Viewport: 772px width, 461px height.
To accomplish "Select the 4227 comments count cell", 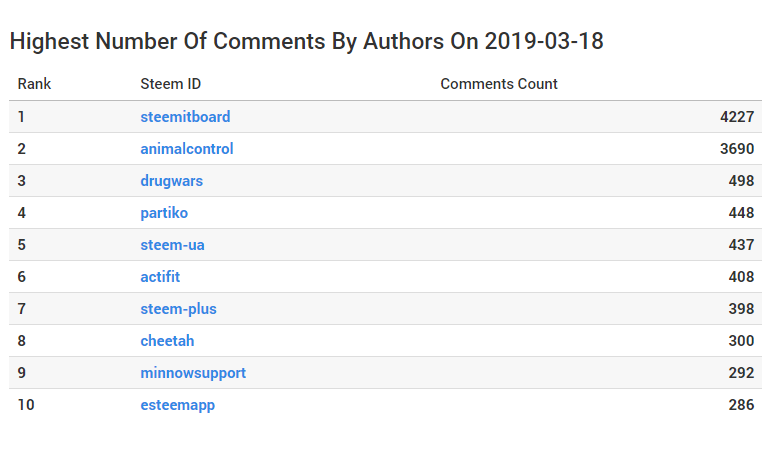I will (x=737, y=117).
